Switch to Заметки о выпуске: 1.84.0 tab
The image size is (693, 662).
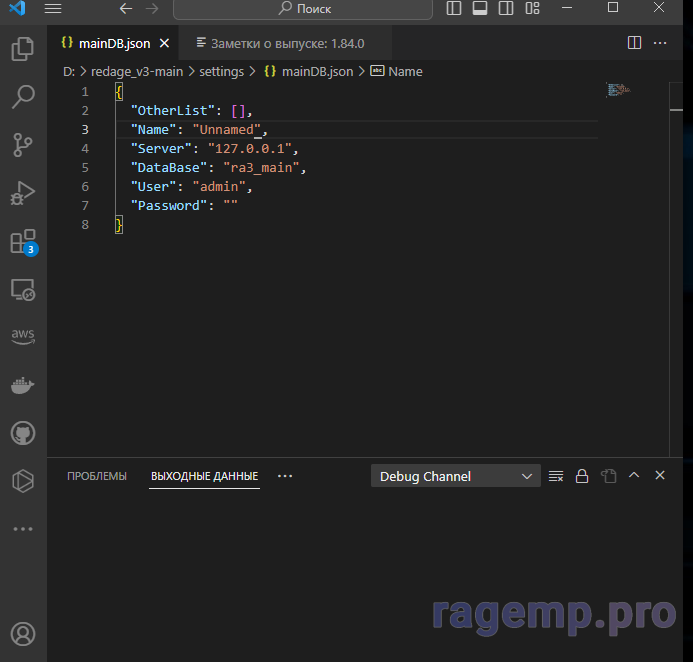(x=279, y=44)
